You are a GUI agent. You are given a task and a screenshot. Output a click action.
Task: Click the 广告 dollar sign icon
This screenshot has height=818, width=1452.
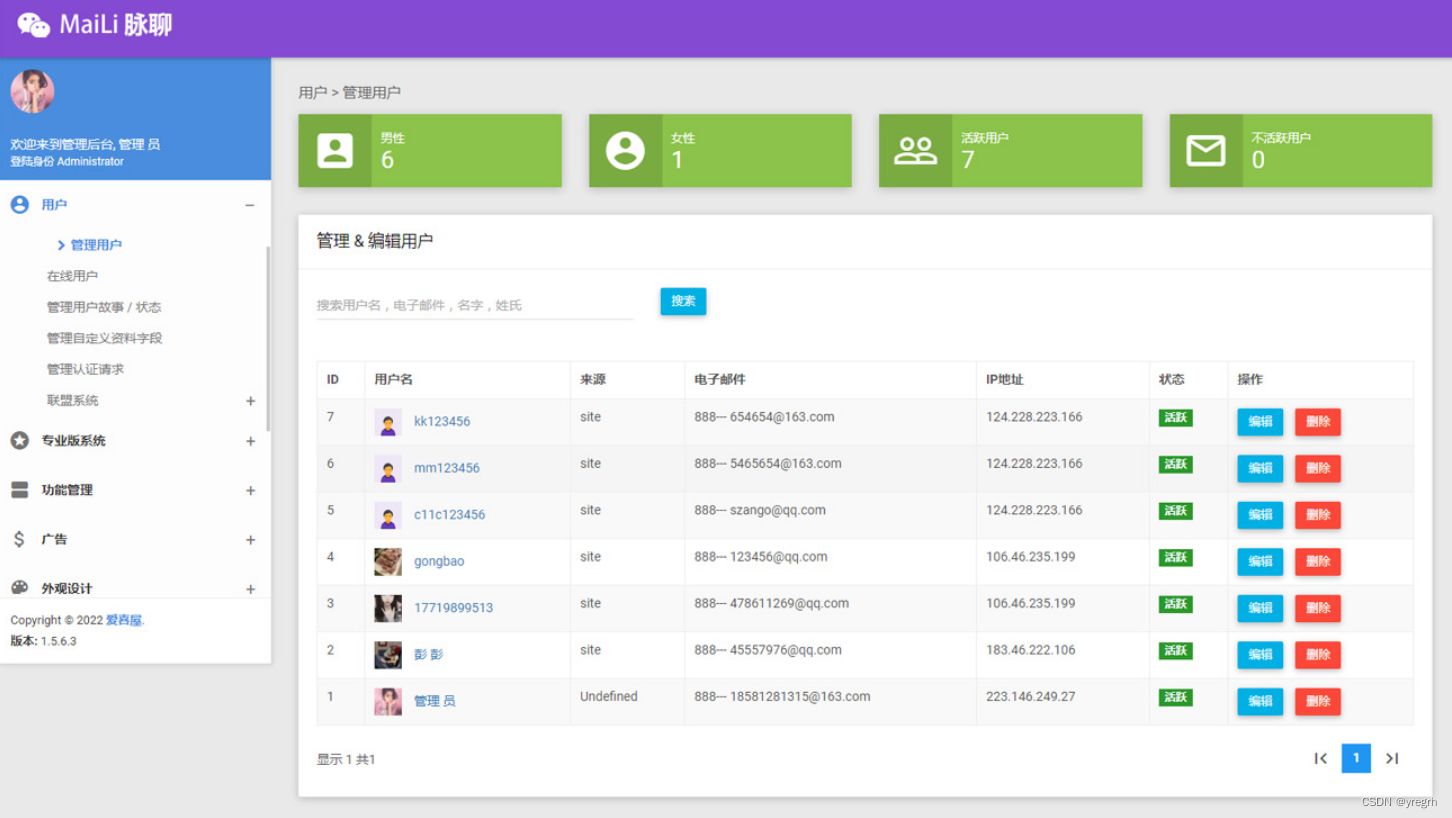pos(21,539)
